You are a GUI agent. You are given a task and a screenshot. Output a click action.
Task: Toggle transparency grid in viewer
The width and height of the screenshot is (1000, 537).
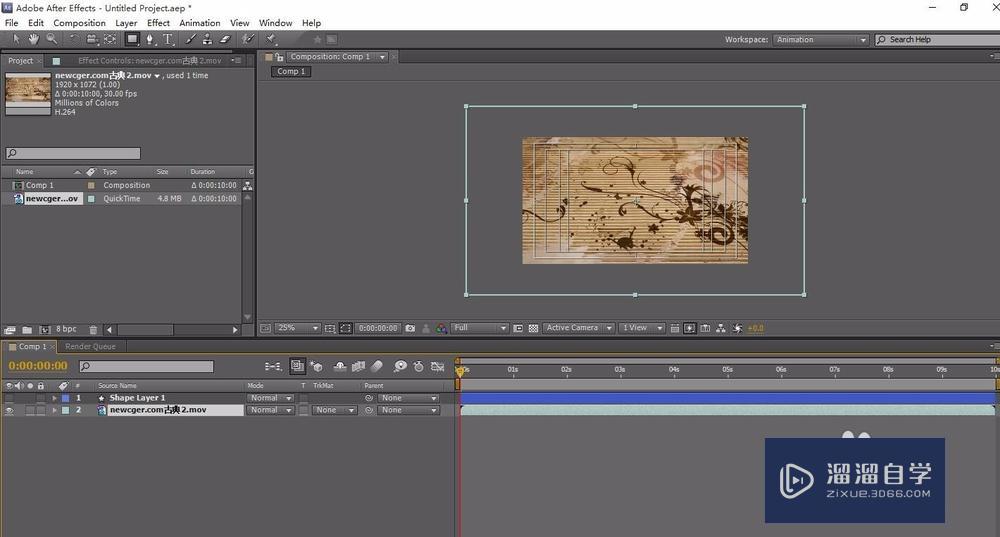pos(534,328)
